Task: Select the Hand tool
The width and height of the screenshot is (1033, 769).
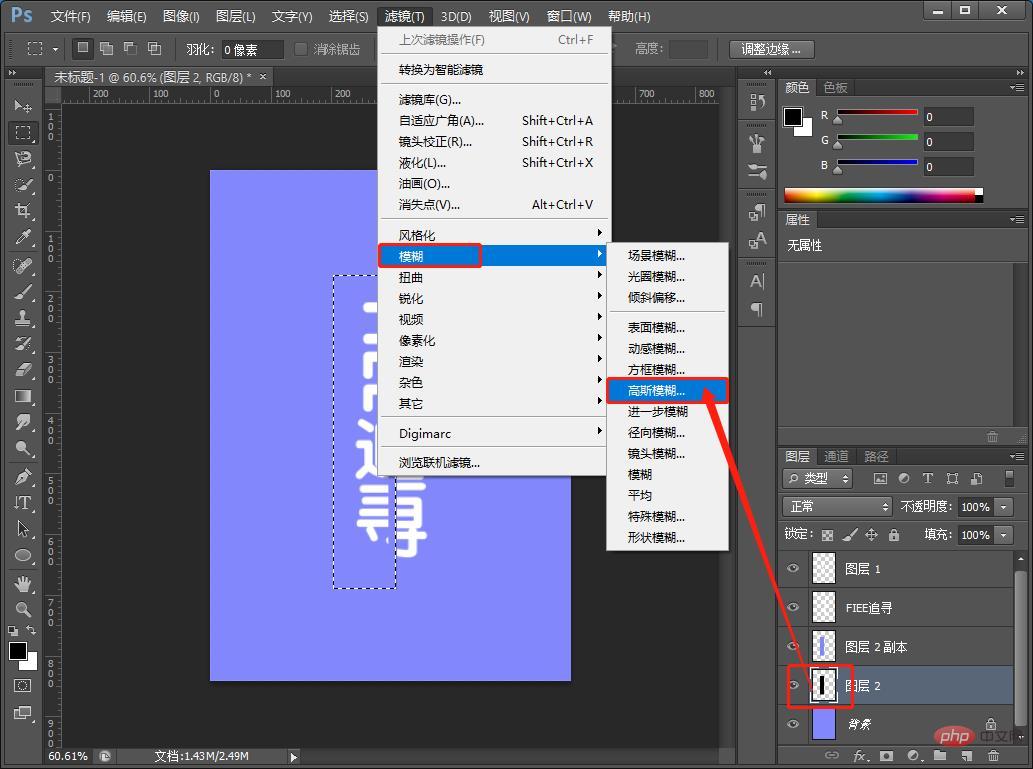Action: point(23,583)
